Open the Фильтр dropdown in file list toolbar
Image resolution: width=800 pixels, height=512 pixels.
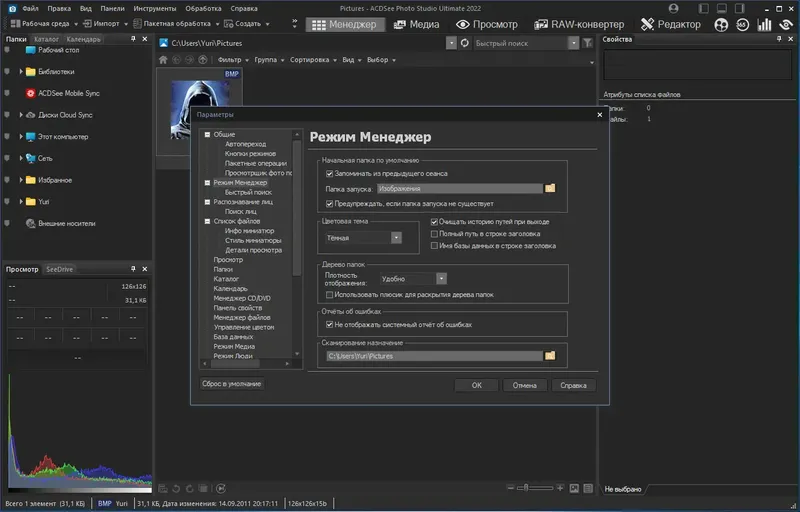233,60
